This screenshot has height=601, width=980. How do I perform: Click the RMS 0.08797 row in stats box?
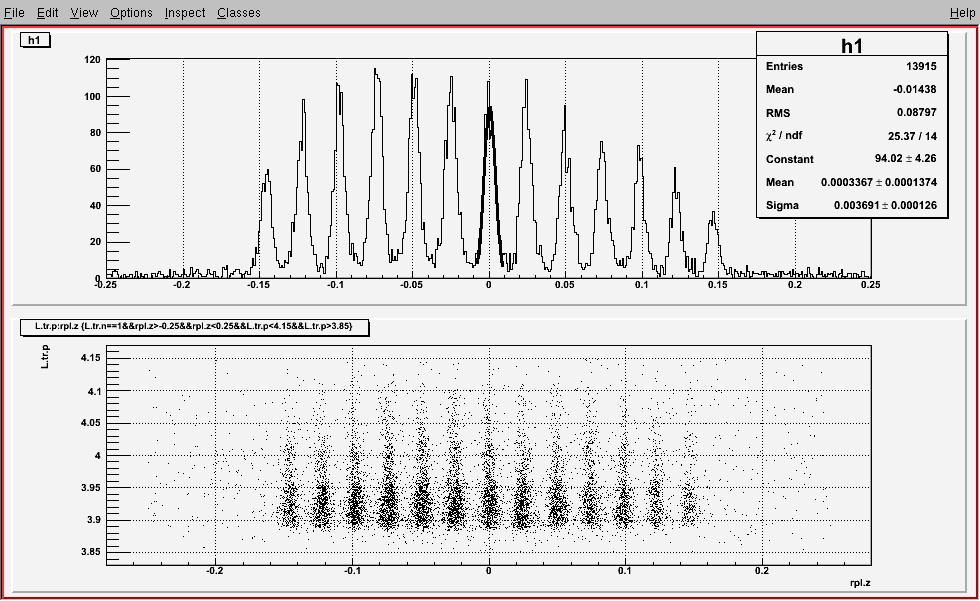click(x=851, y=112)
